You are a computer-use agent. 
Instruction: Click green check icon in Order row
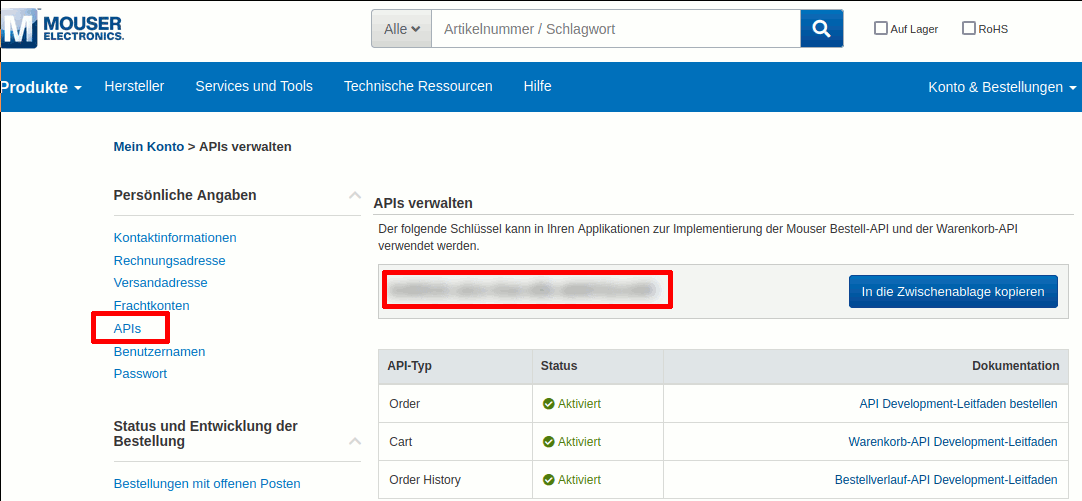click(548, 404)
